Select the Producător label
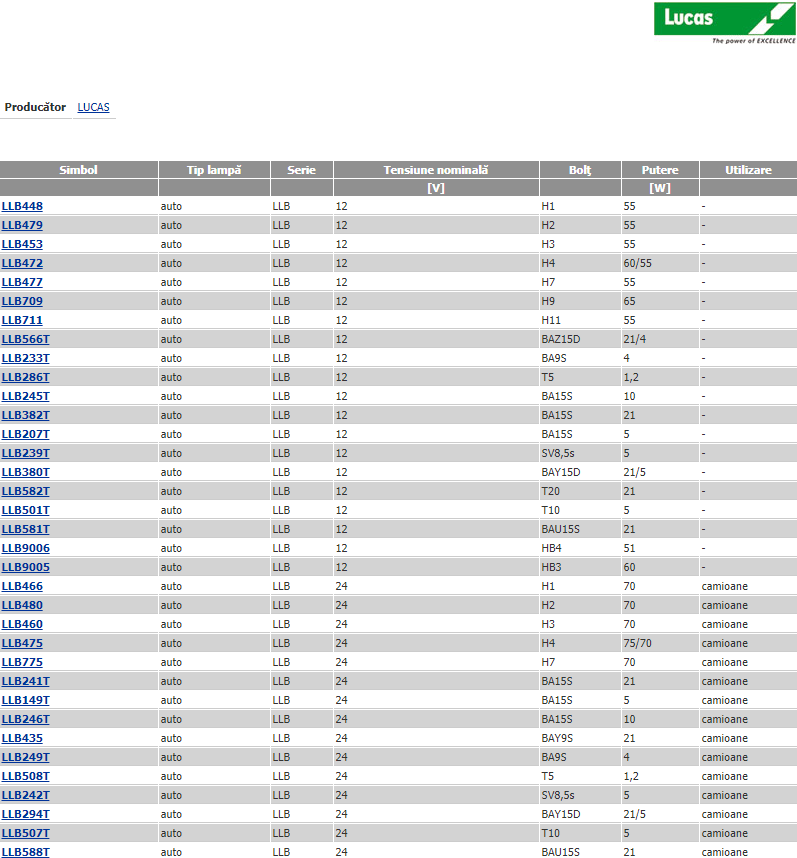This screenshot has width=797, height=858. click(35, 107)
